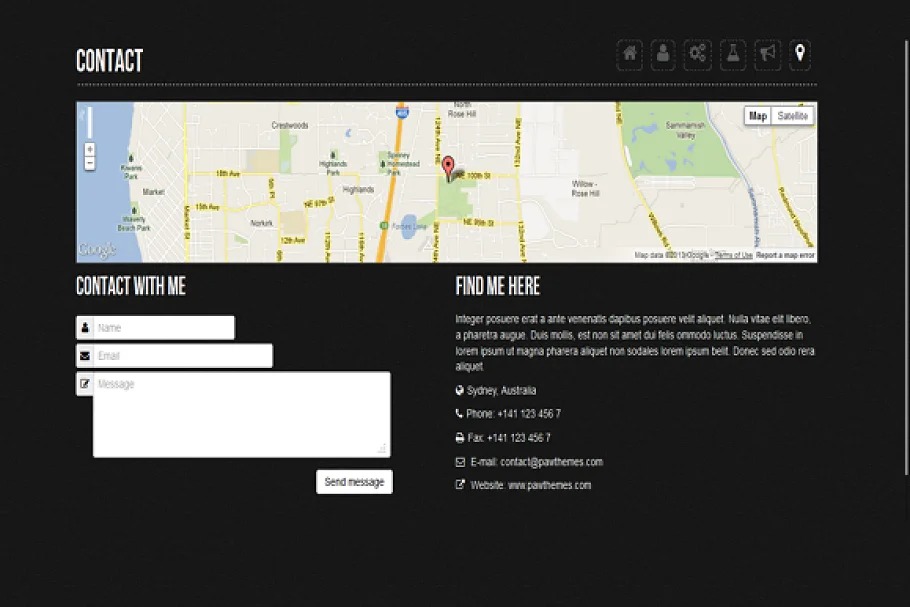Image resolution: width=910 pixels, height=607 pixels.
Task: Focus the Email input field
Action: point(183,356)
